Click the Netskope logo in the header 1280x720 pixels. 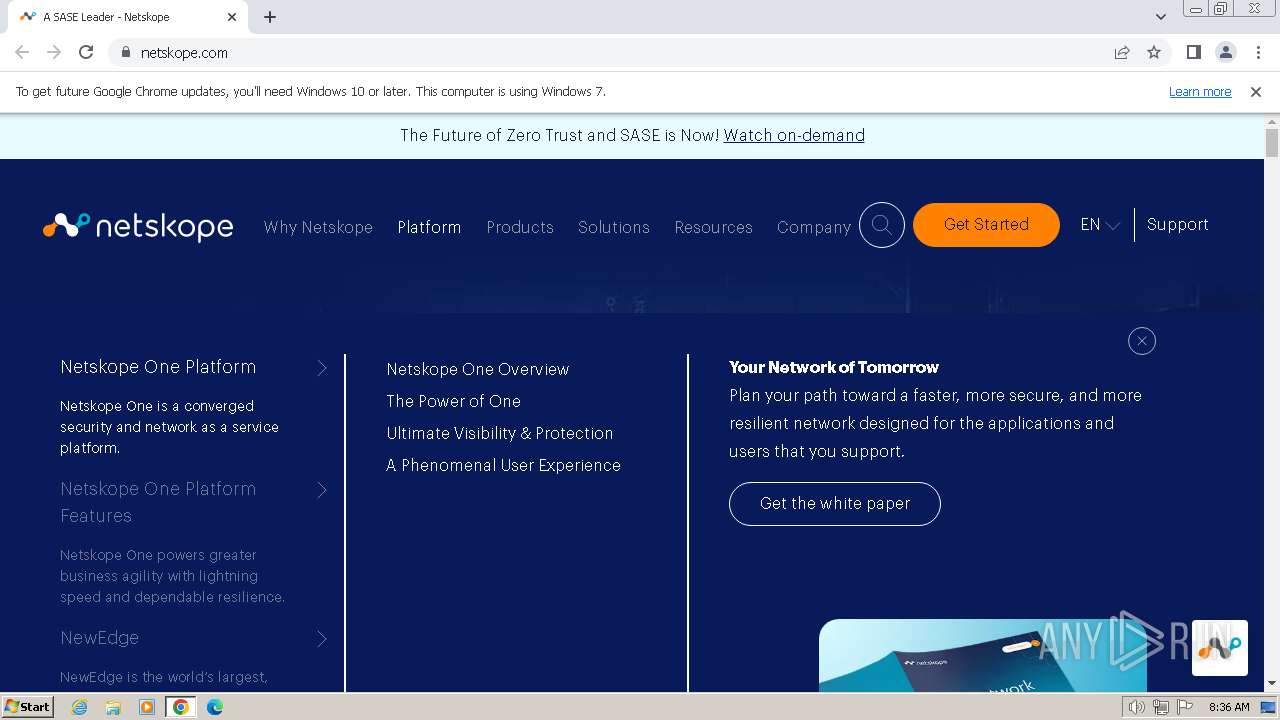138,226
